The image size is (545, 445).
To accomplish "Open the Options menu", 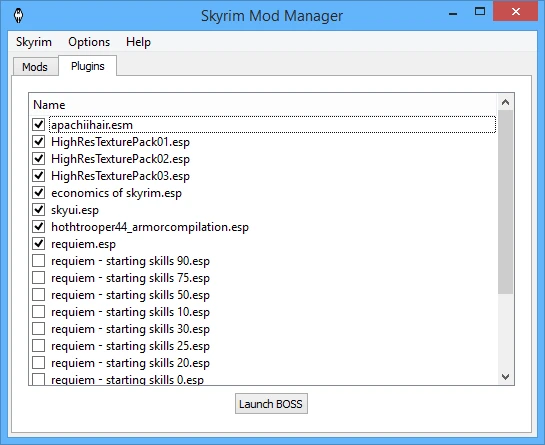I will [89, 42].
